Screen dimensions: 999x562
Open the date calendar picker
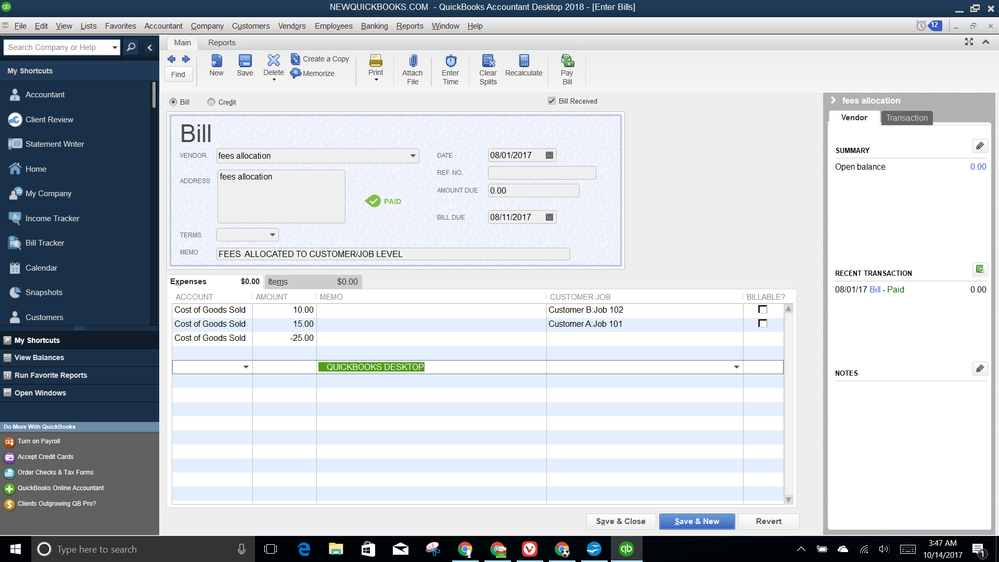(549, 155)
